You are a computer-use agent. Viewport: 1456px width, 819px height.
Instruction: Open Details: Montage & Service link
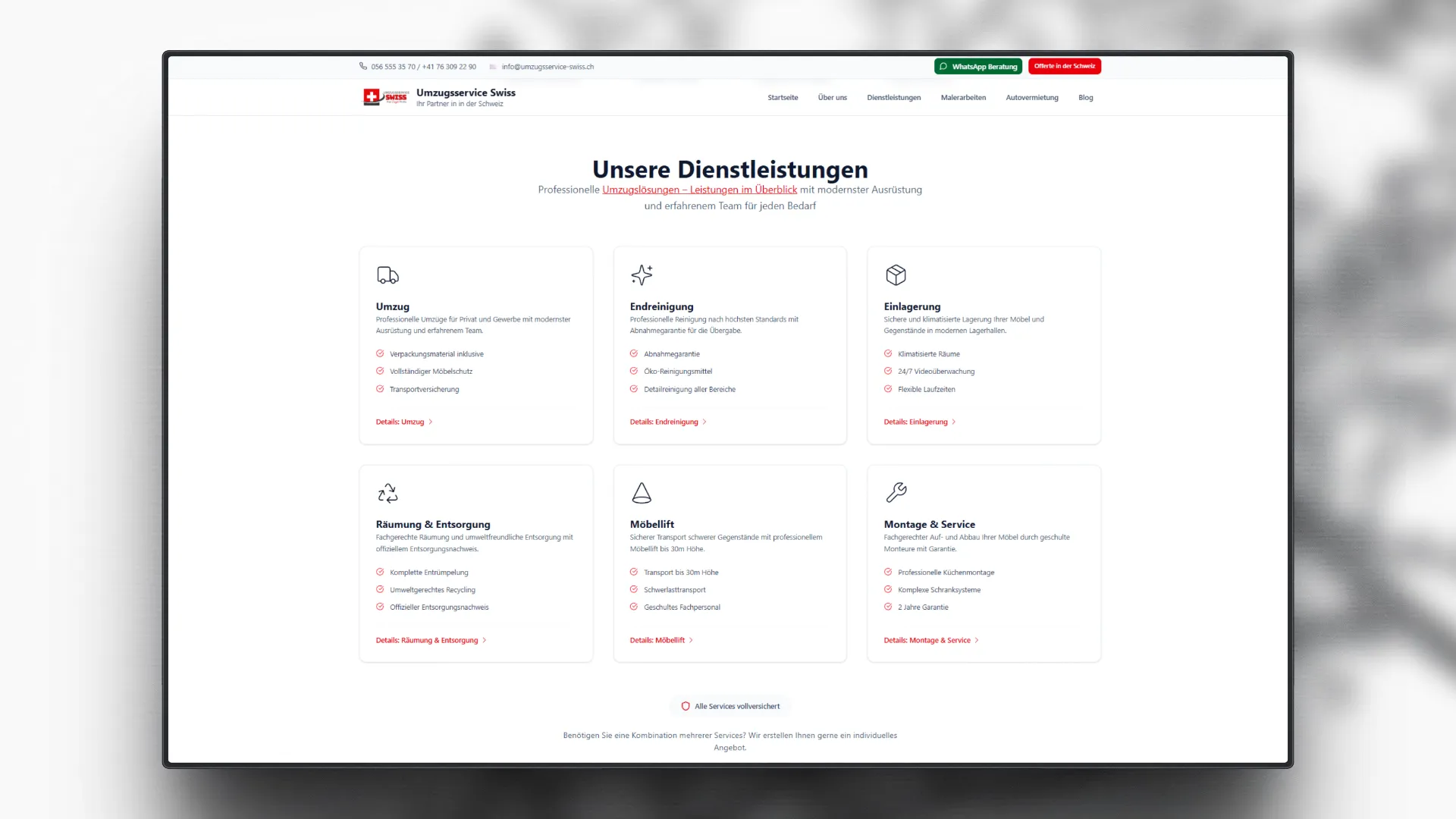[931, 640]
